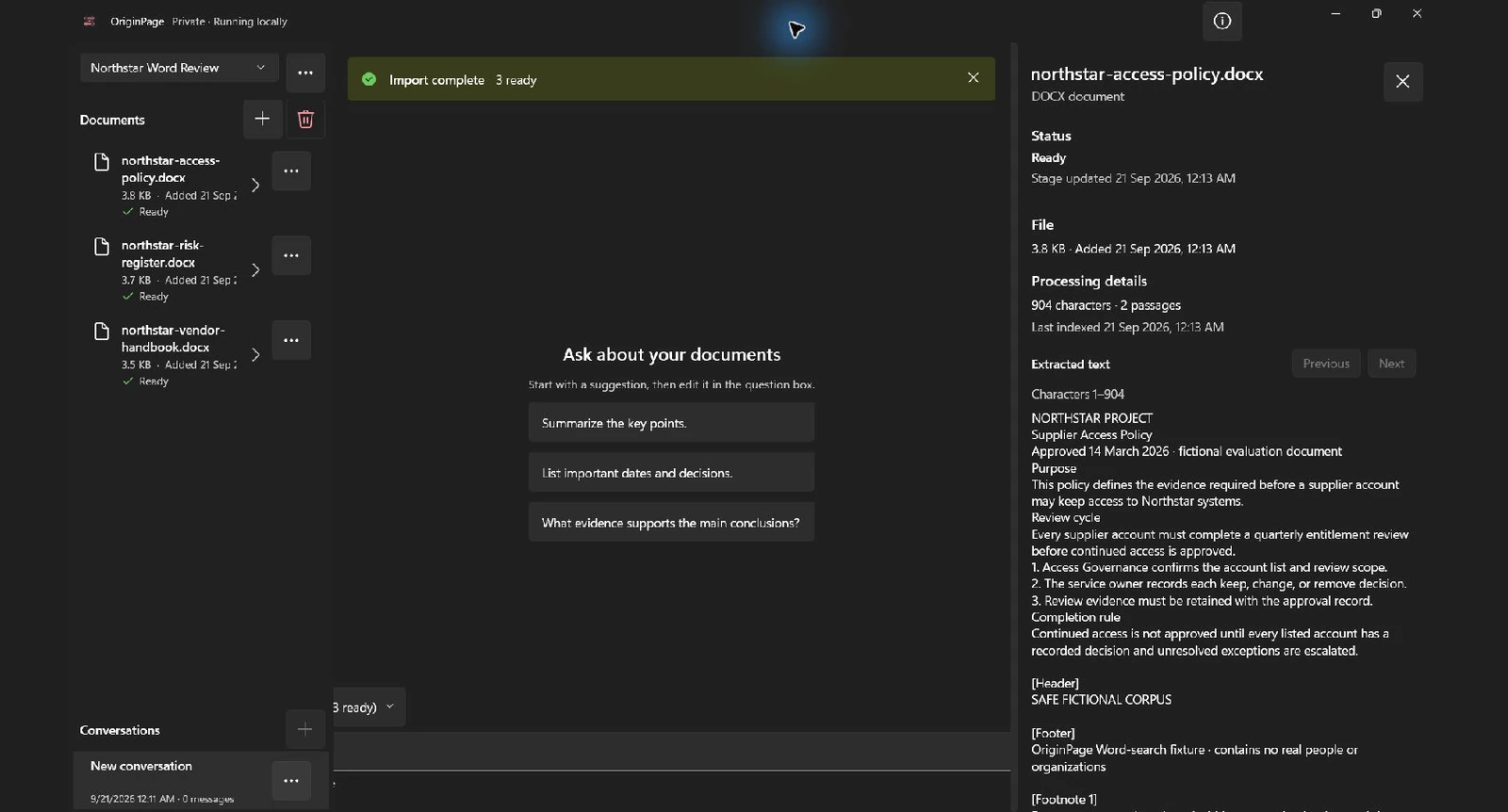The height and width of the screenshot is (812, 1508).
Task: Open more options for northstar-risk-register.docx
Action: [291, 255]
